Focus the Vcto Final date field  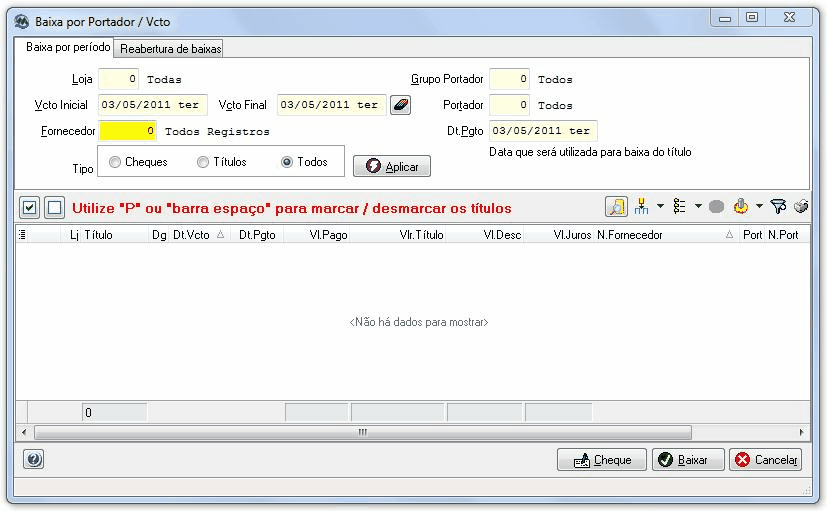[332, 105]
